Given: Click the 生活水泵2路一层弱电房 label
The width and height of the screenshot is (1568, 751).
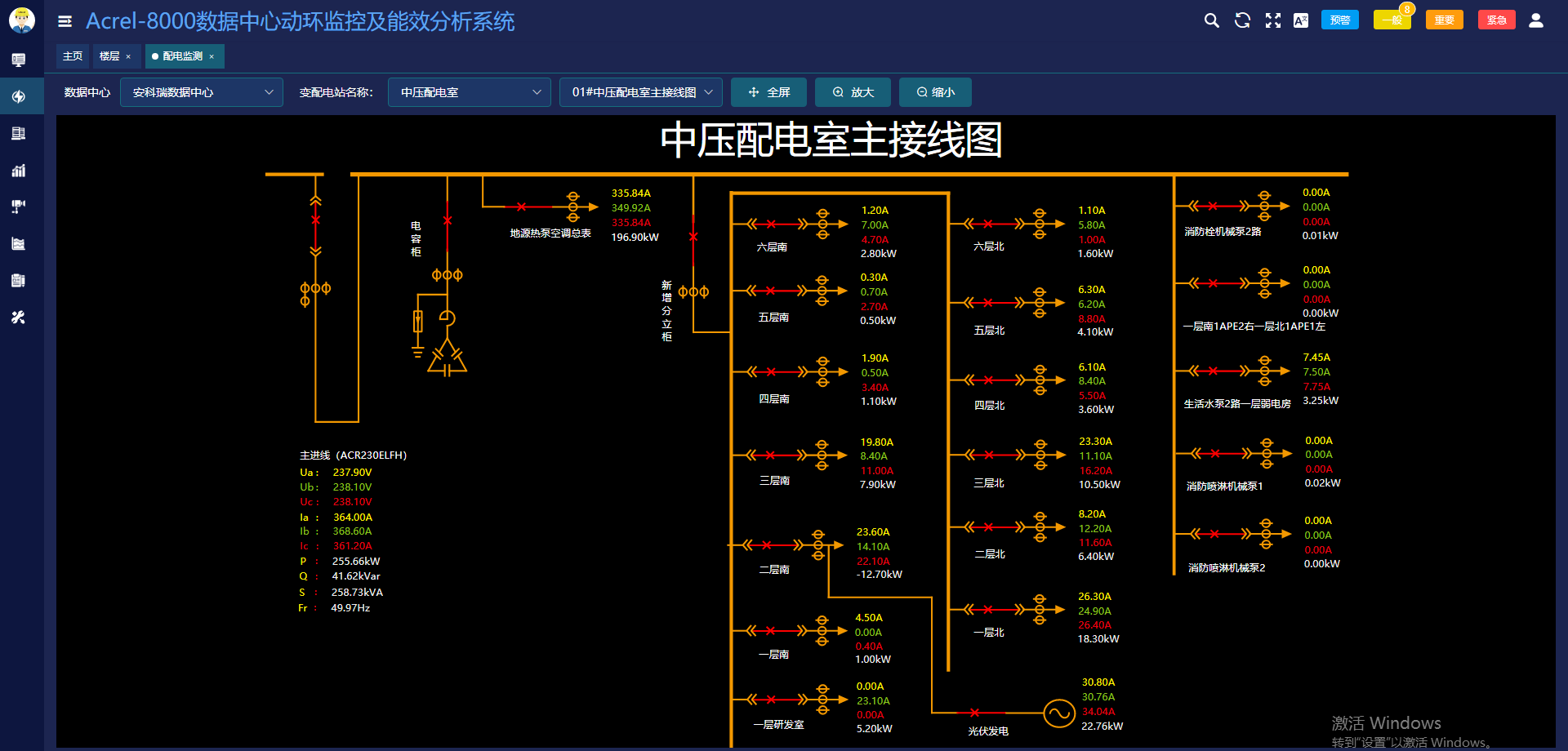Looking at the screenshot, I should (1237, 404).
